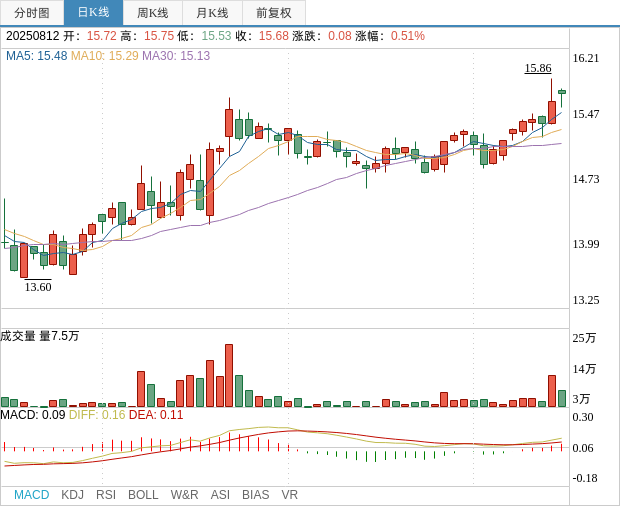Select the BIAS indicator
This screenshot has width=620, height=506.
click(255, 495)
